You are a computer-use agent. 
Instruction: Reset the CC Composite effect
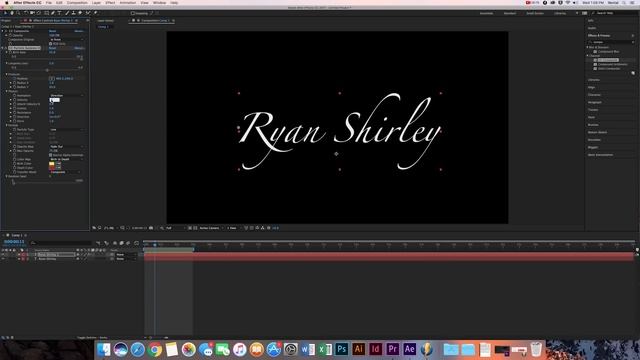pyautogui.click(x=53, y=31)
